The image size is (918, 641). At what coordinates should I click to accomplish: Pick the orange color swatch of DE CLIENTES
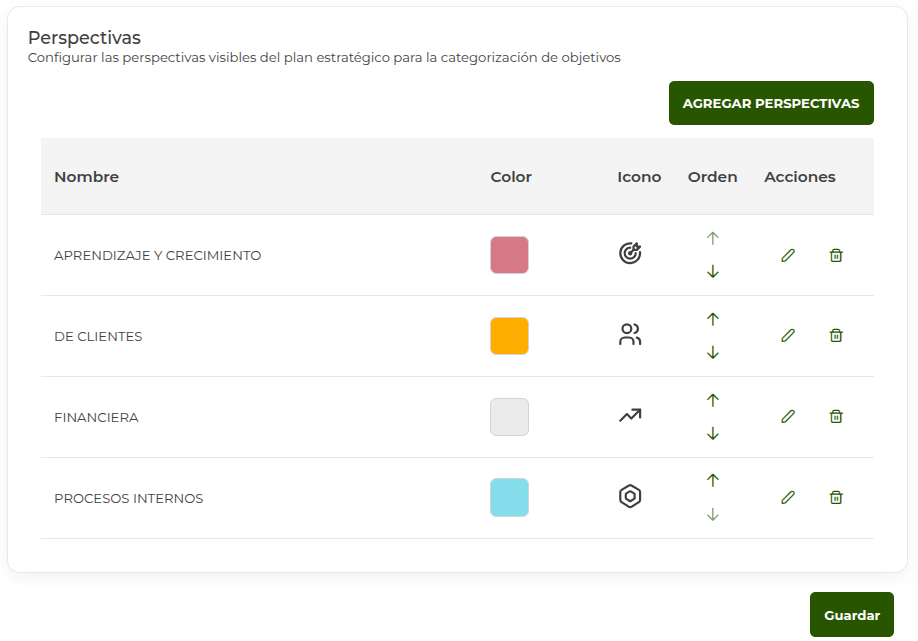click(509, 336)
